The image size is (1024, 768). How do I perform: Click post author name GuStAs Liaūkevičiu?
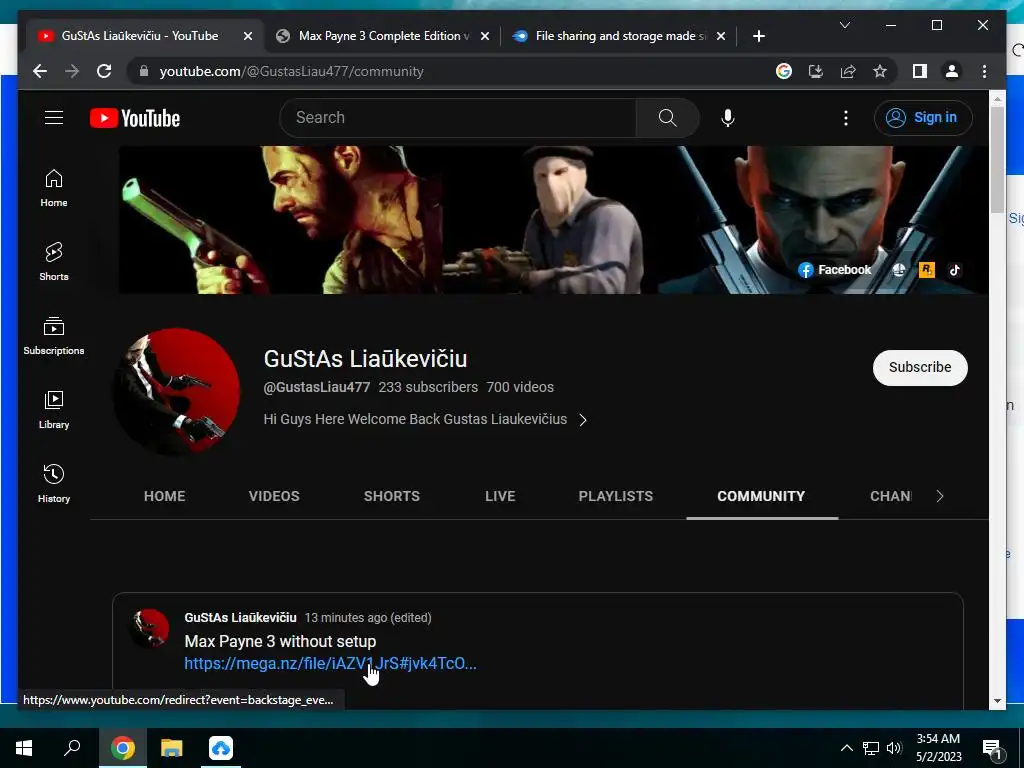[x=240, y=618]
